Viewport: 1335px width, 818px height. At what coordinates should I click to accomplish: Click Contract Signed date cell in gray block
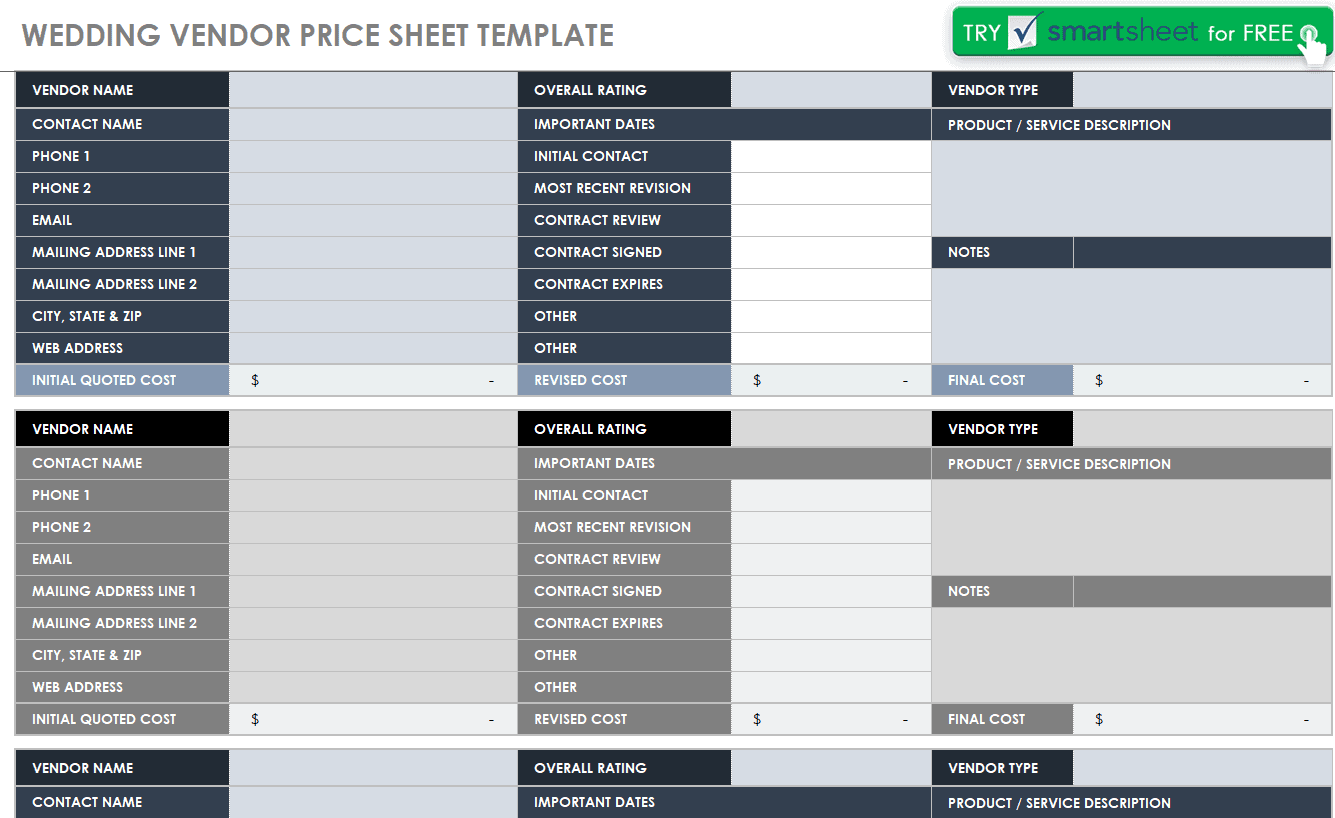click(831, 591)
